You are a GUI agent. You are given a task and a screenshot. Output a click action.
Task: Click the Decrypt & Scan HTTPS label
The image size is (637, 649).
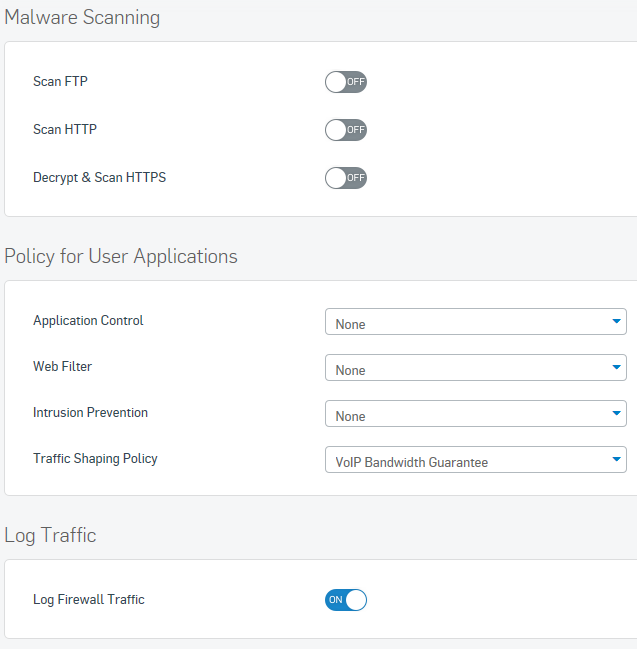[x=99, y=178]
